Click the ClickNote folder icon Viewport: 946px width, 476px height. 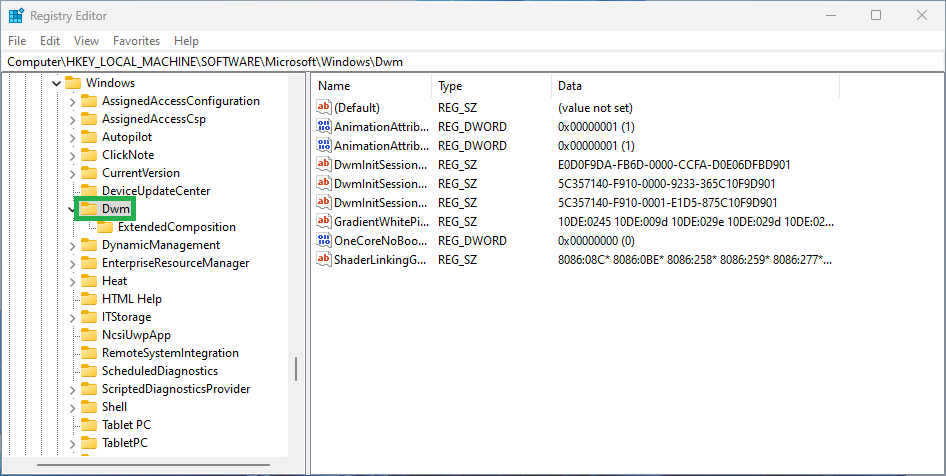[89, 155]
